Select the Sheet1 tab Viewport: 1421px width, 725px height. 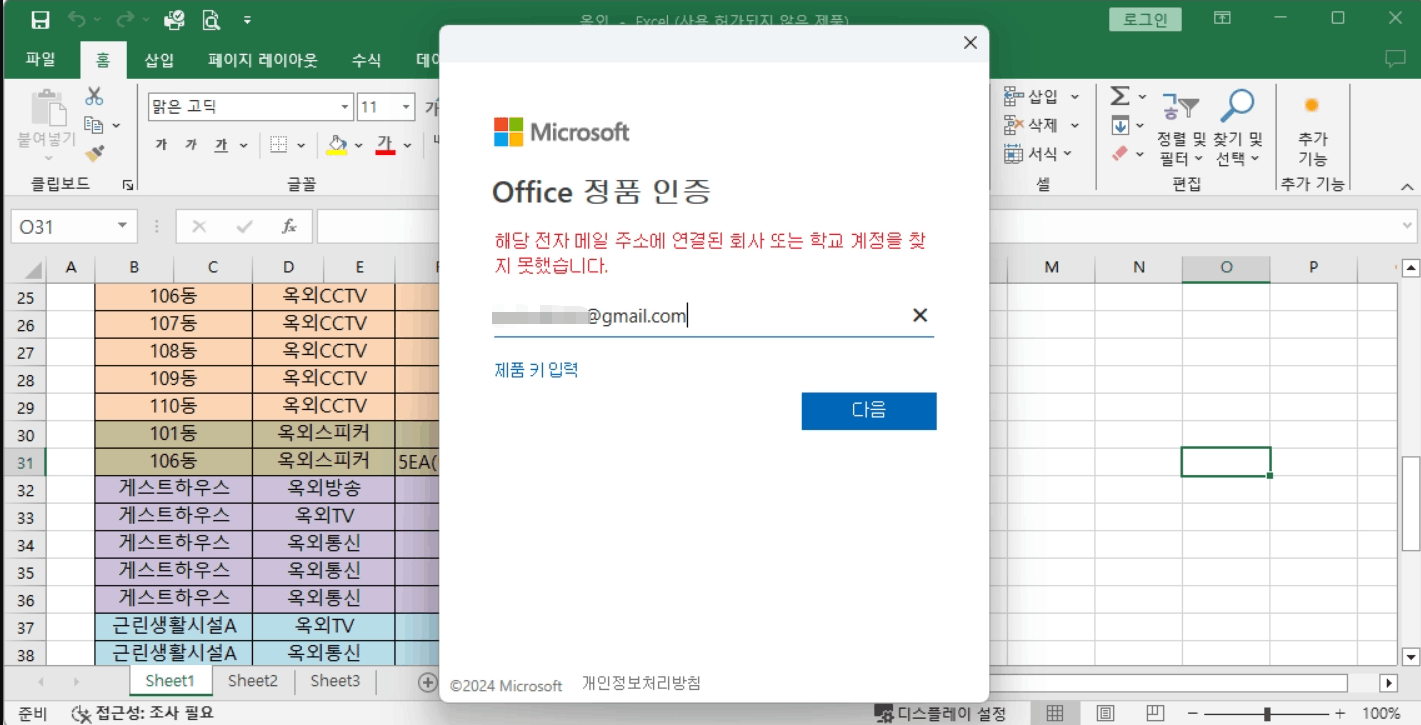pos(169,681)
